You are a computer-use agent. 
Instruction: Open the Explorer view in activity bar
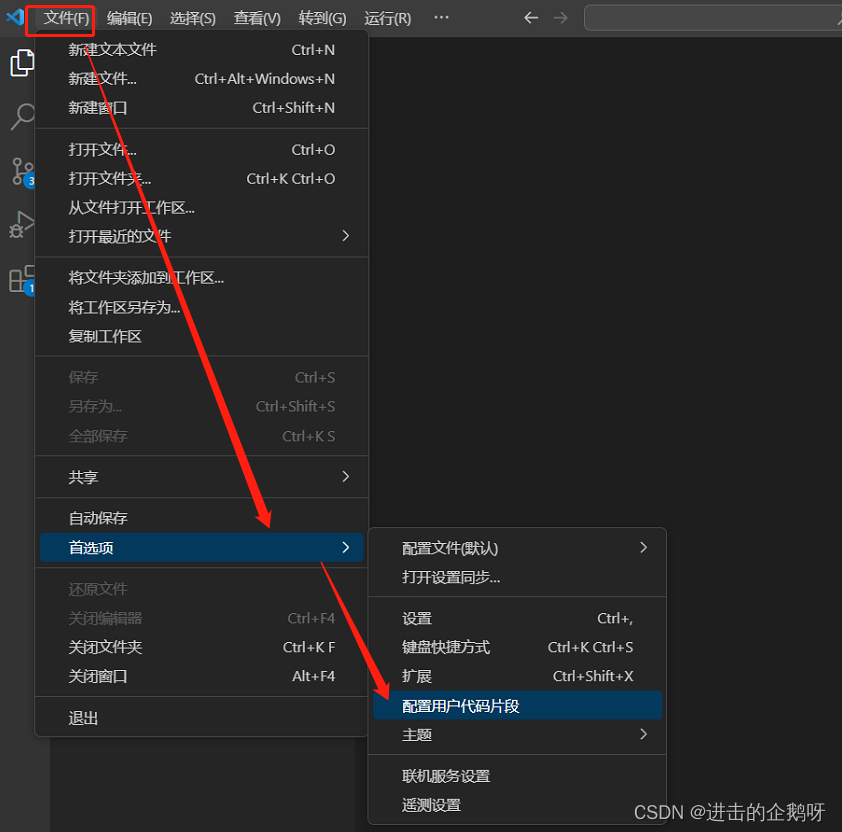(x=21, y=63)
